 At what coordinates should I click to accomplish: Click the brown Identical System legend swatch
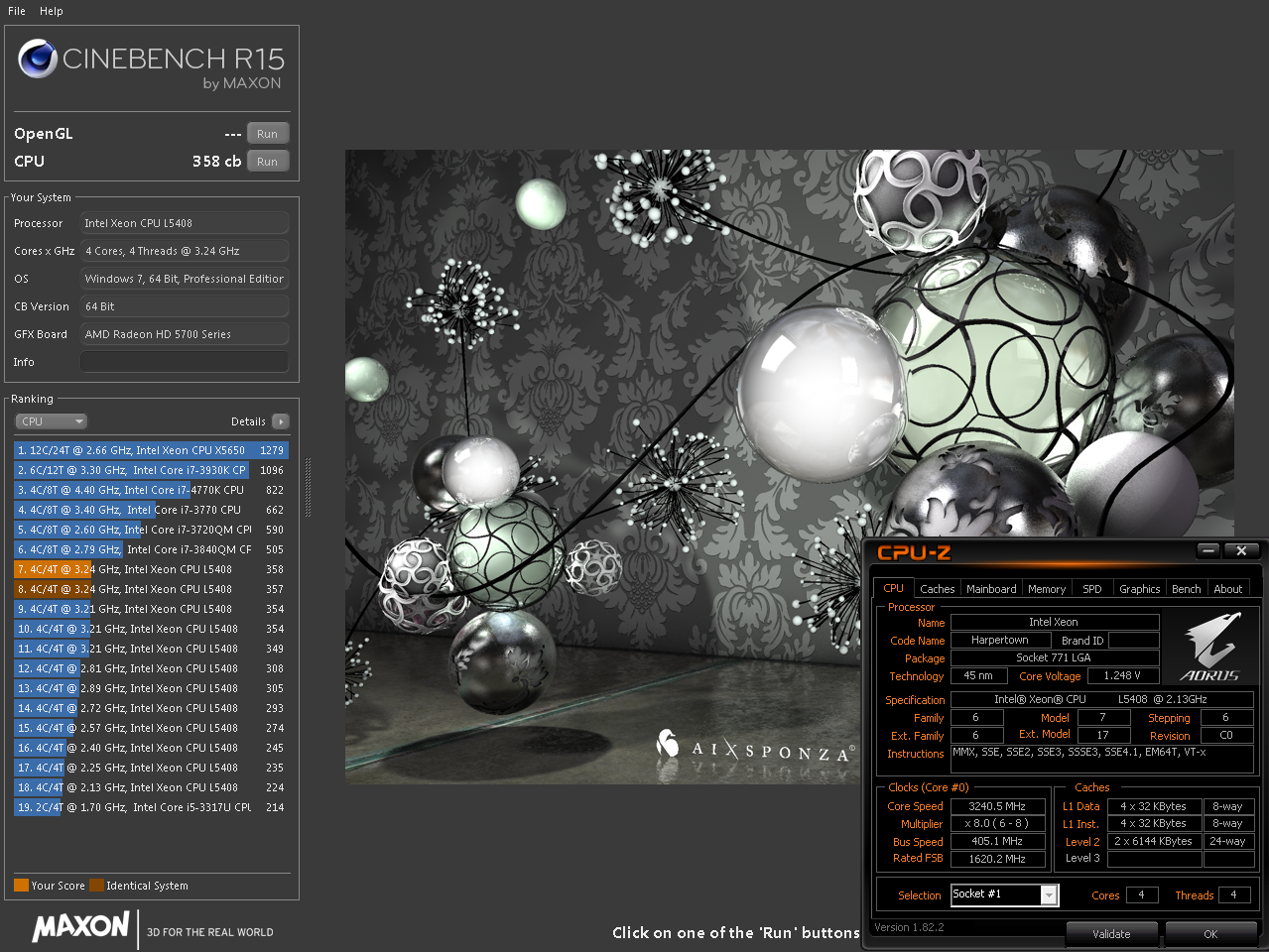tap(96, 886)
